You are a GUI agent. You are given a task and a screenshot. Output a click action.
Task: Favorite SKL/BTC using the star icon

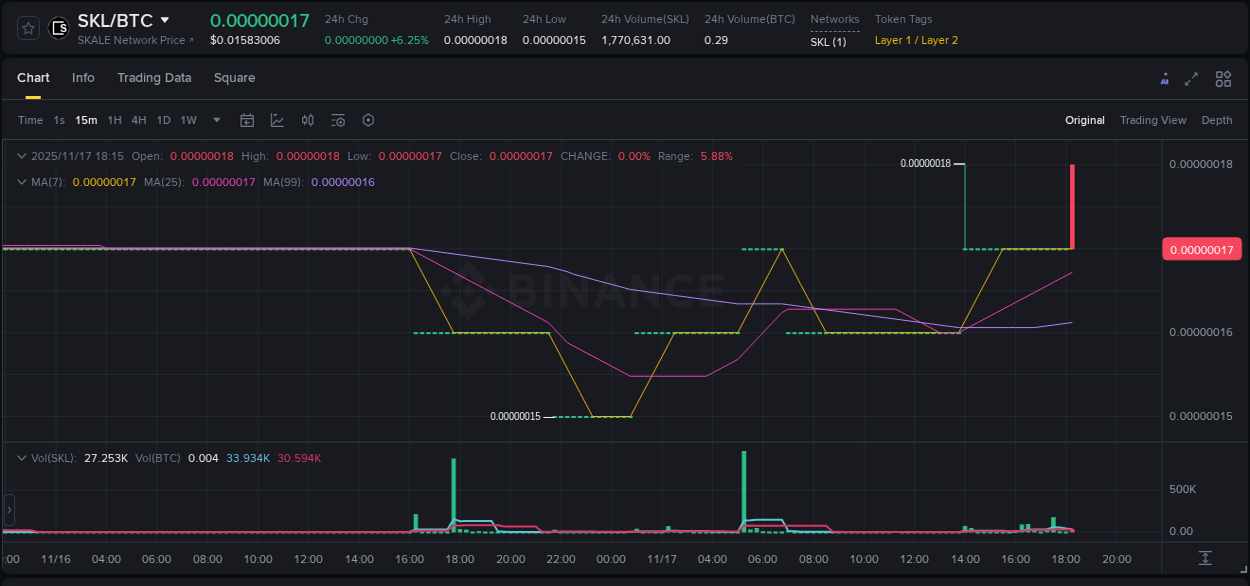(27, 27)
